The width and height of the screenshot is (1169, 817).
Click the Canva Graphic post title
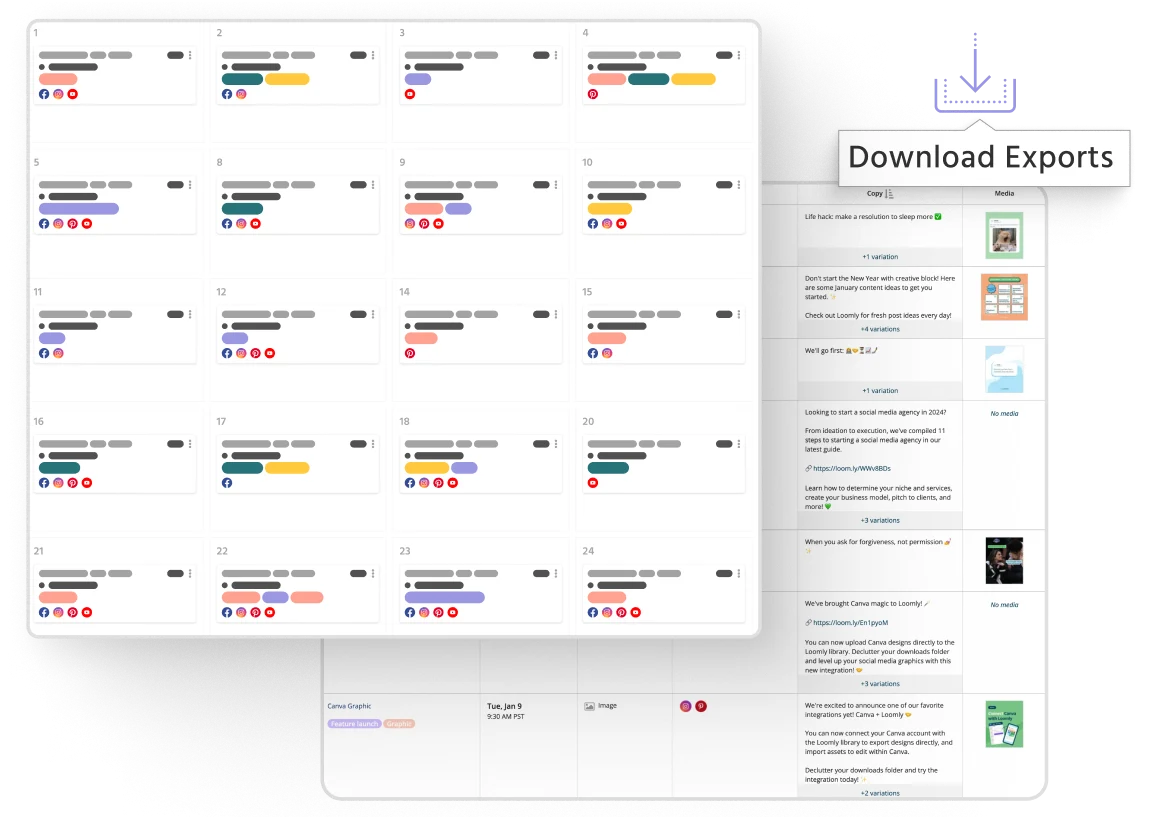(349, 705)
